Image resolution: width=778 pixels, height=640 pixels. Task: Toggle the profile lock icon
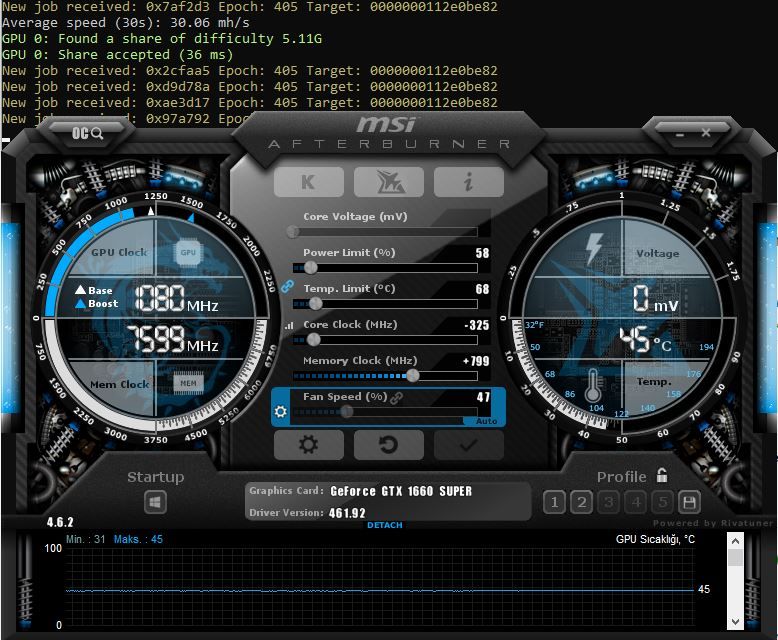[662, 475]
